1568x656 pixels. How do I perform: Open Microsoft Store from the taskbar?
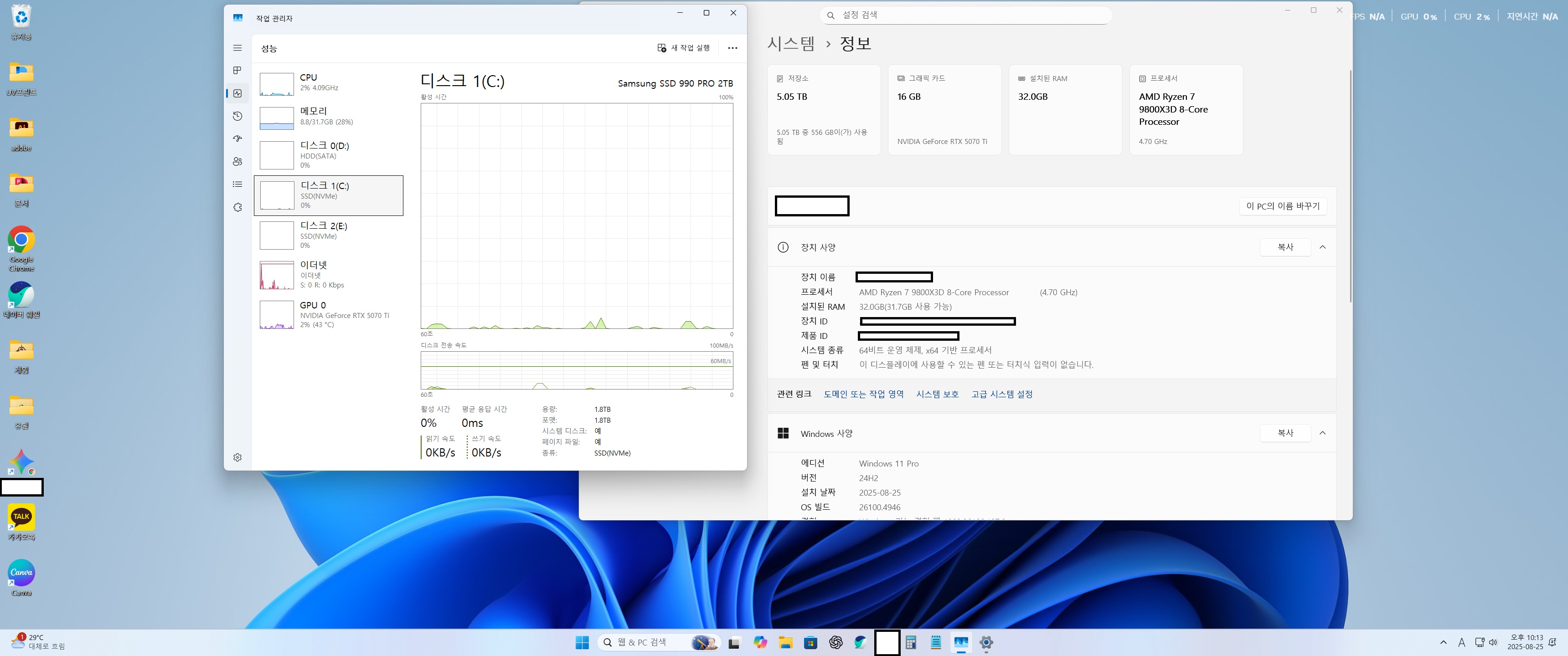[810, 643]
